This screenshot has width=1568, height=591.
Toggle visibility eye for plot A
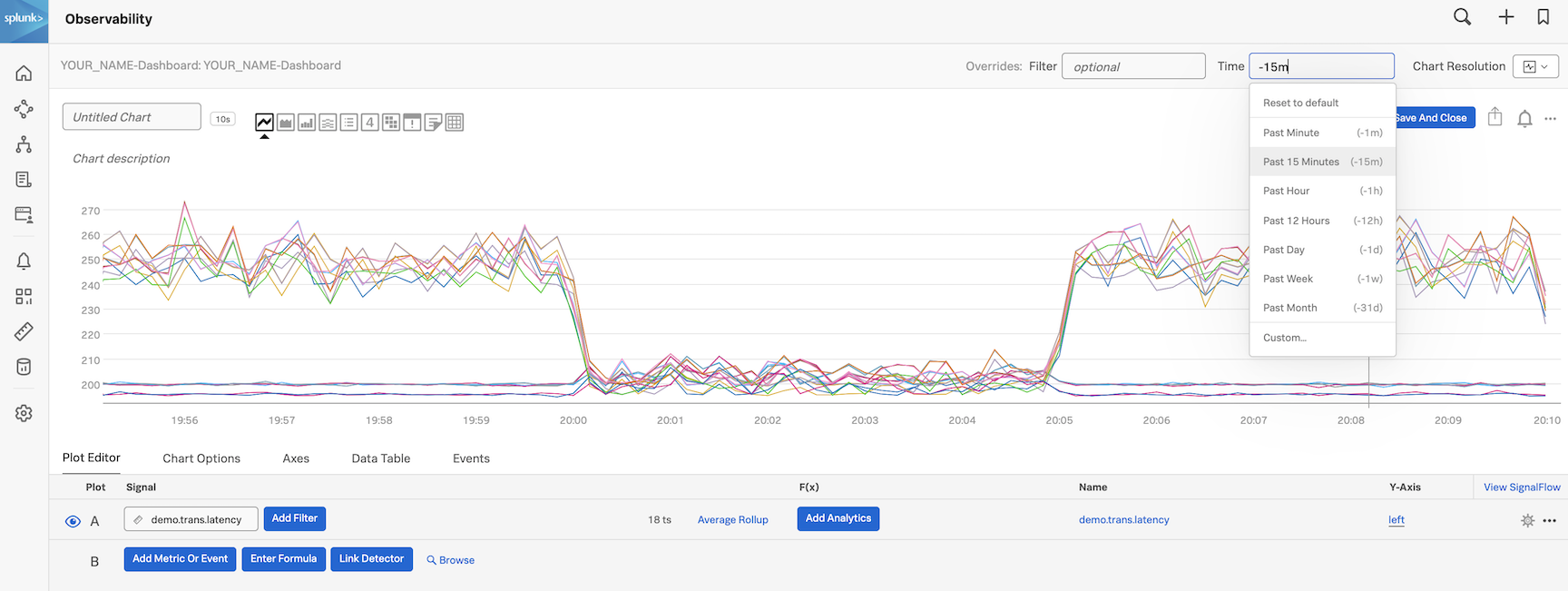coord(73,521)
